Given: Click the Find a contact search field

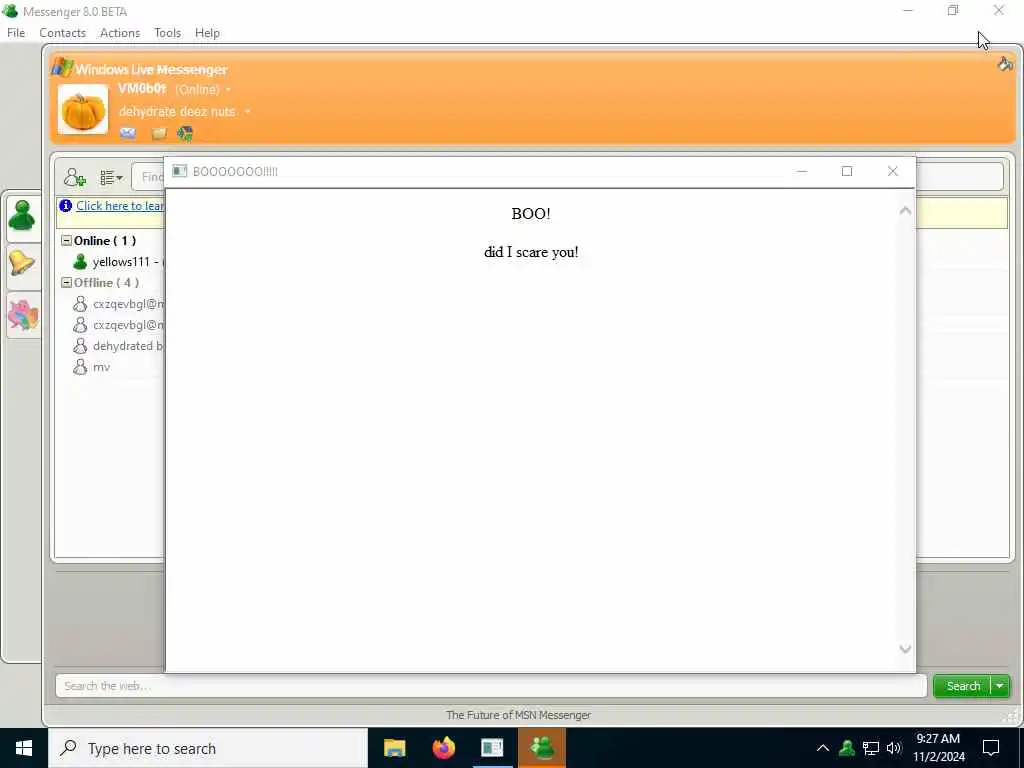Looking at the screenshot, I should (x=149, y=177).
